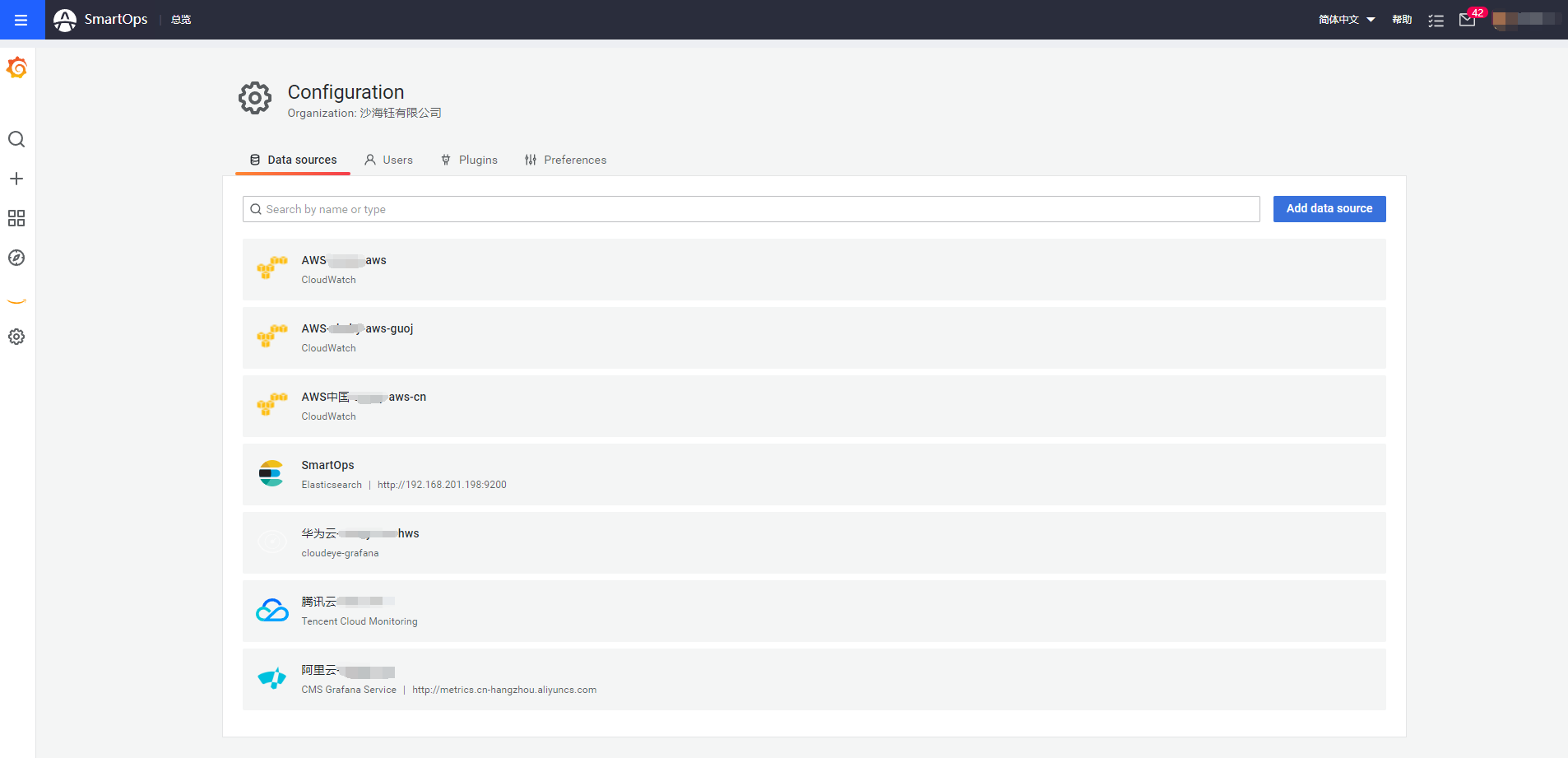Click the large Configuration gear icon in header

[x=255, y=98]
